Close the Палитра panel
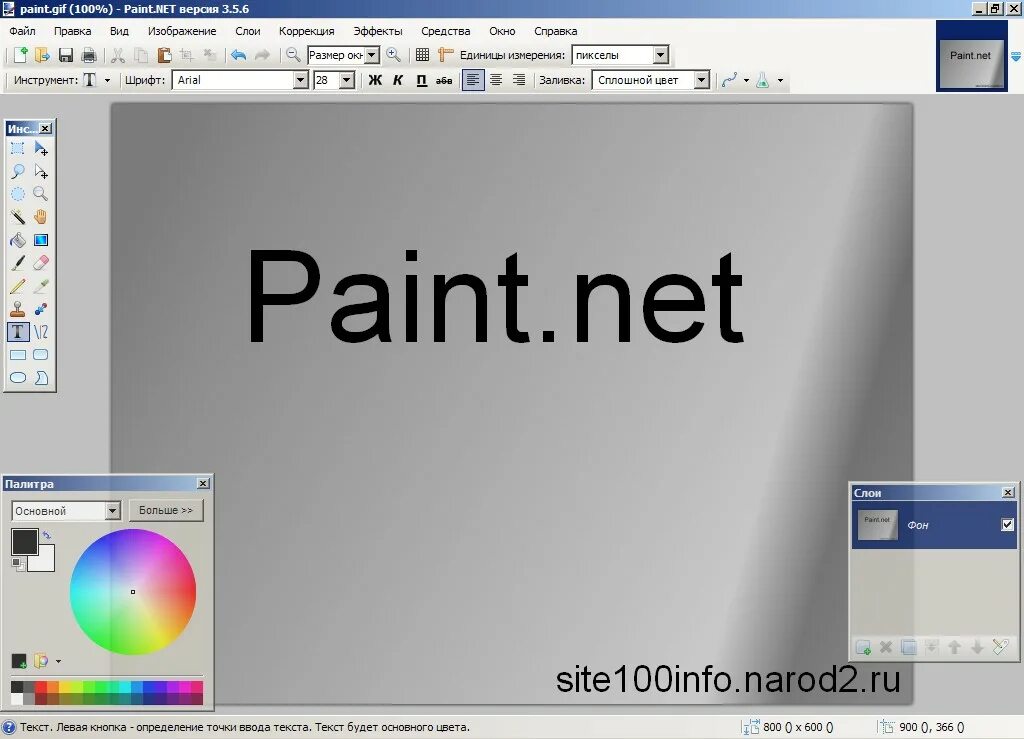Screen dimensions: 1024x739 [x=203, y=483]
